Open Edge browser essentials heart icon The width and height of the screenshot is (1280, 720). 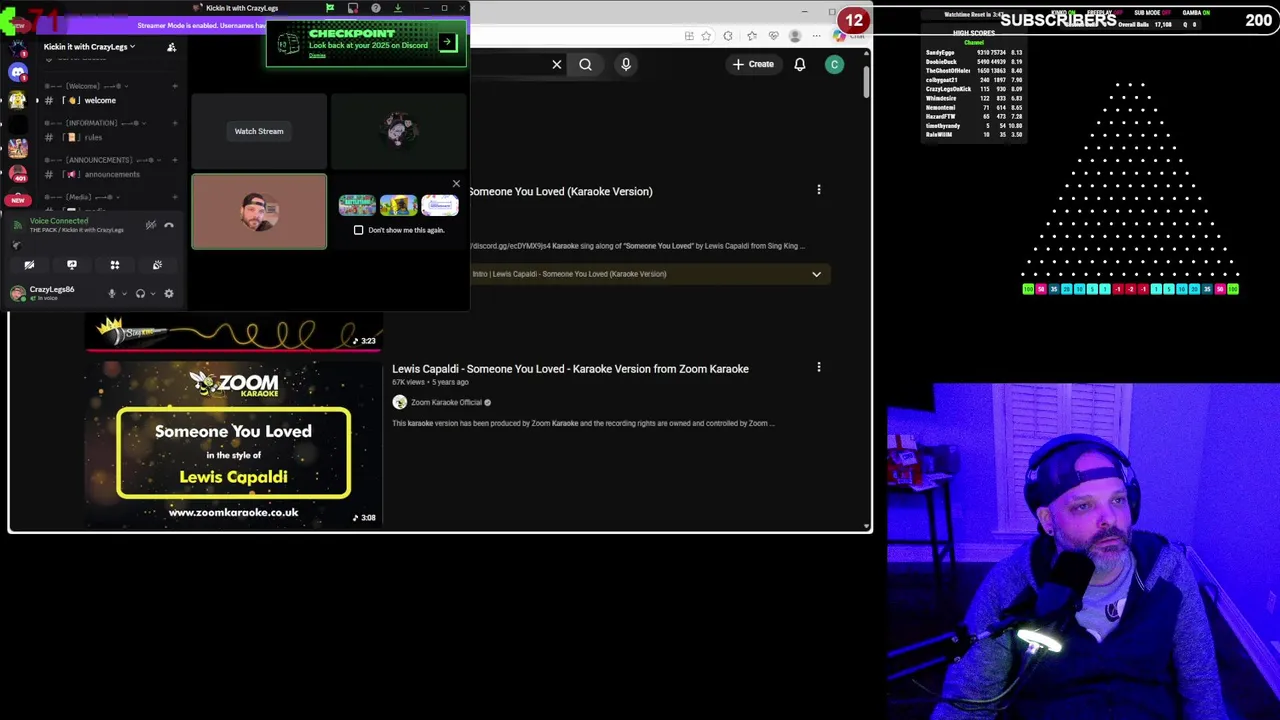(x=773, y=36)
